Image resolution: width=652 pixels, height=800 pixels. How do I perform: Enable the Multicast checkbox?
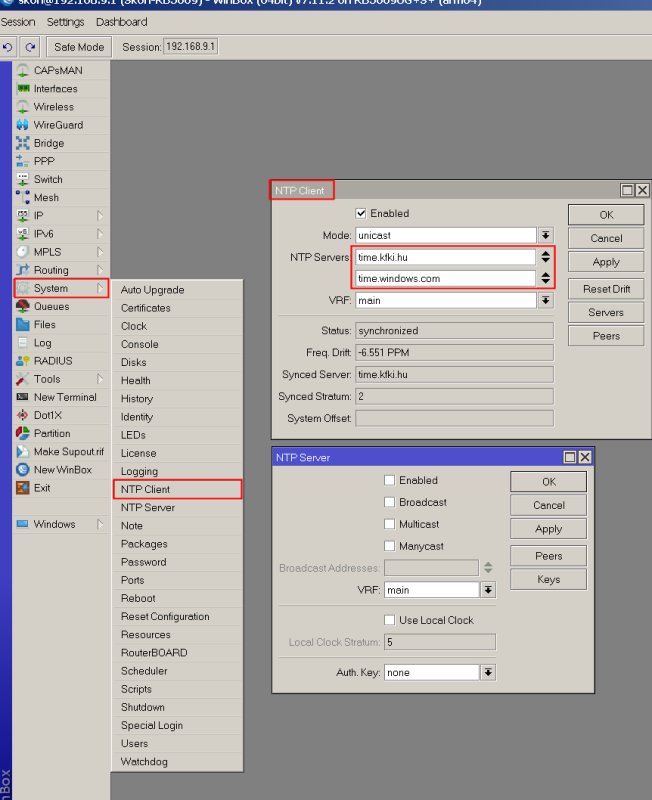(x=390, y=524)
